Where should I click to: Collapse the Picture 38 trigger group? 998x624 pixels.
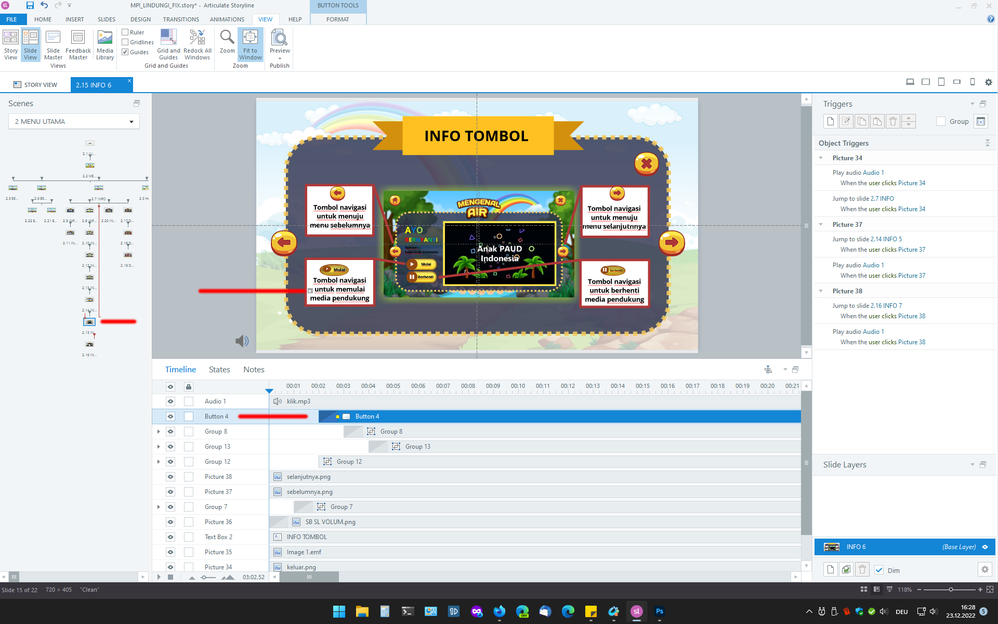pos(821,290)
